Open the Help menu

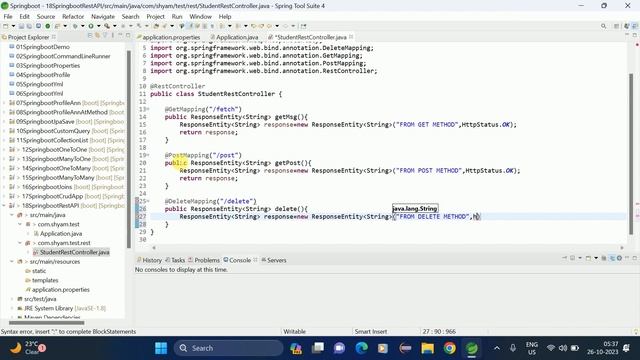click(x=225, y=17)
